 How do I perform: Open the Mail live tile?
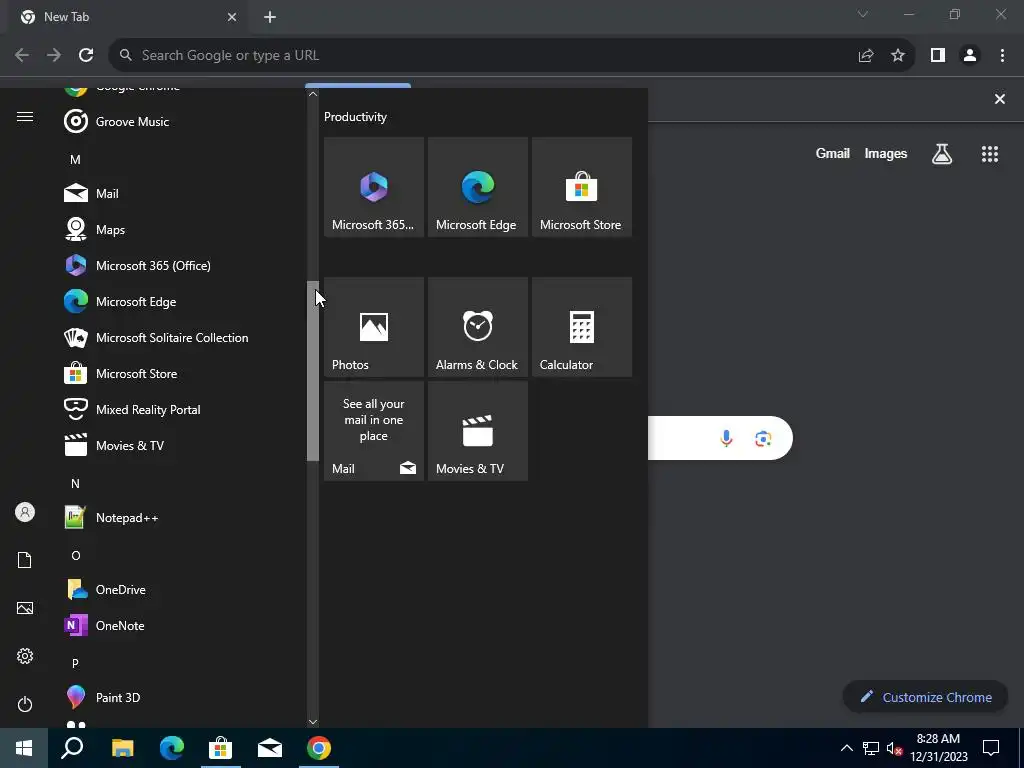pyautogui.click(x=374, y=431)
